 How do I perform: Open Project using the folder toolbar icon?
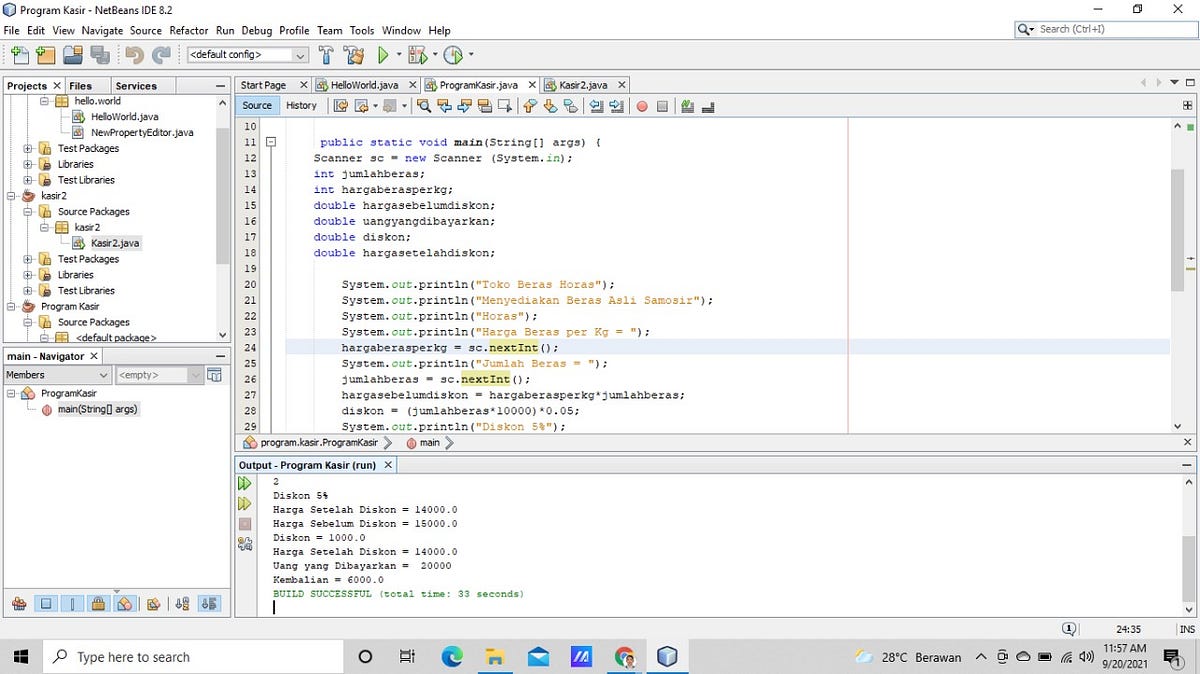(x=72, y=55)
